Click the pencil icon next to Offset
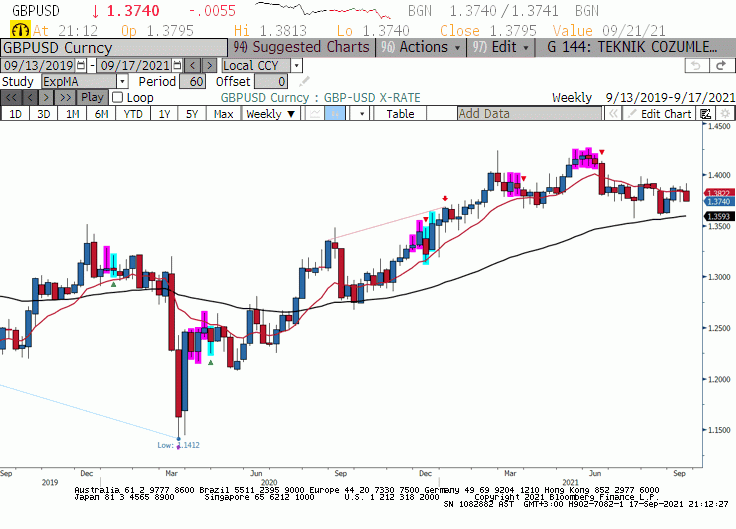Viewport: 736px width, 529px height. pyautogui.click(x=304, y=81)
